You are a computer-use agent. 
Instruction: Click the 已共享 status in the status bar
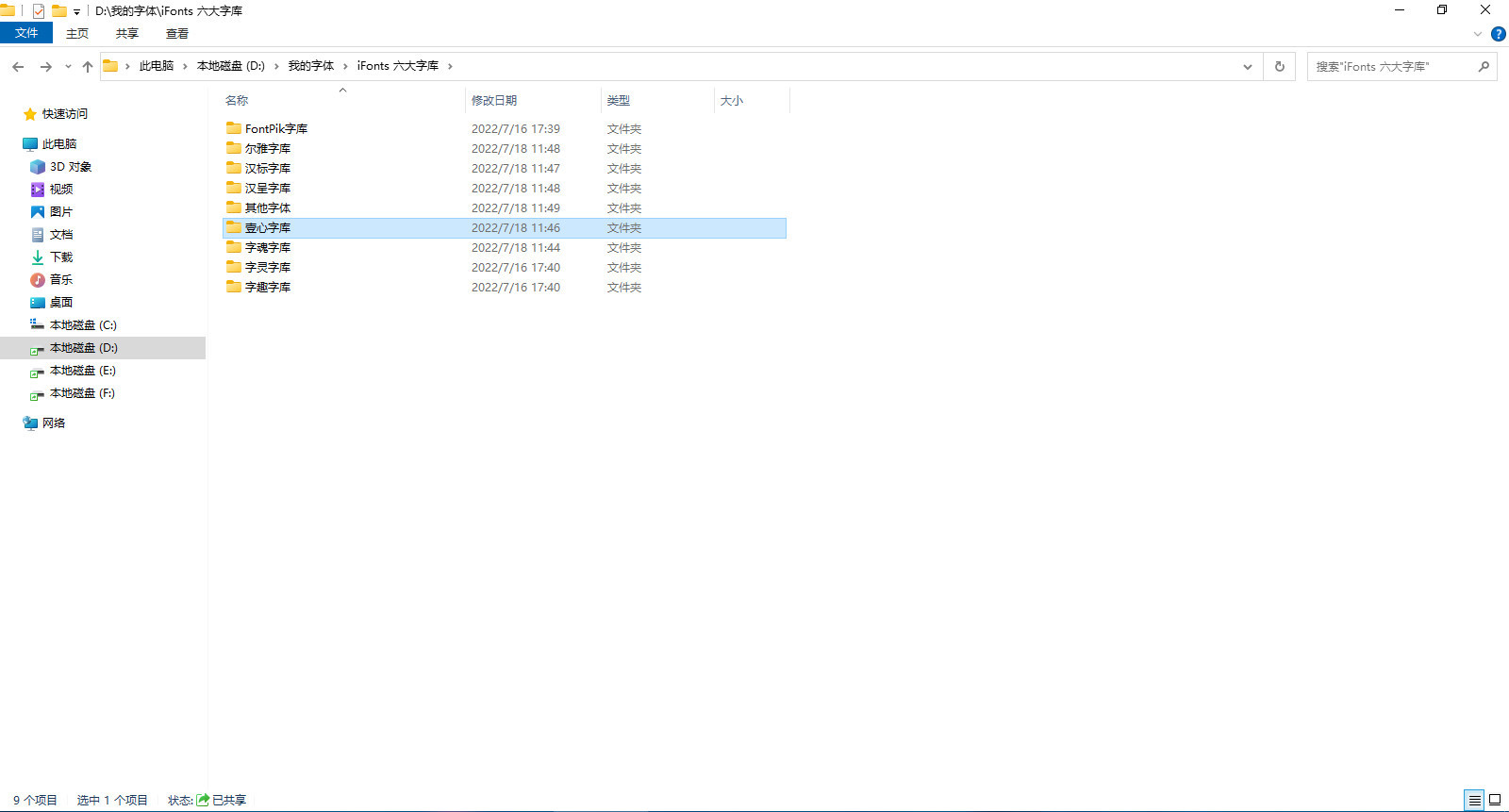pyautogui.click(x=229, y=801)
